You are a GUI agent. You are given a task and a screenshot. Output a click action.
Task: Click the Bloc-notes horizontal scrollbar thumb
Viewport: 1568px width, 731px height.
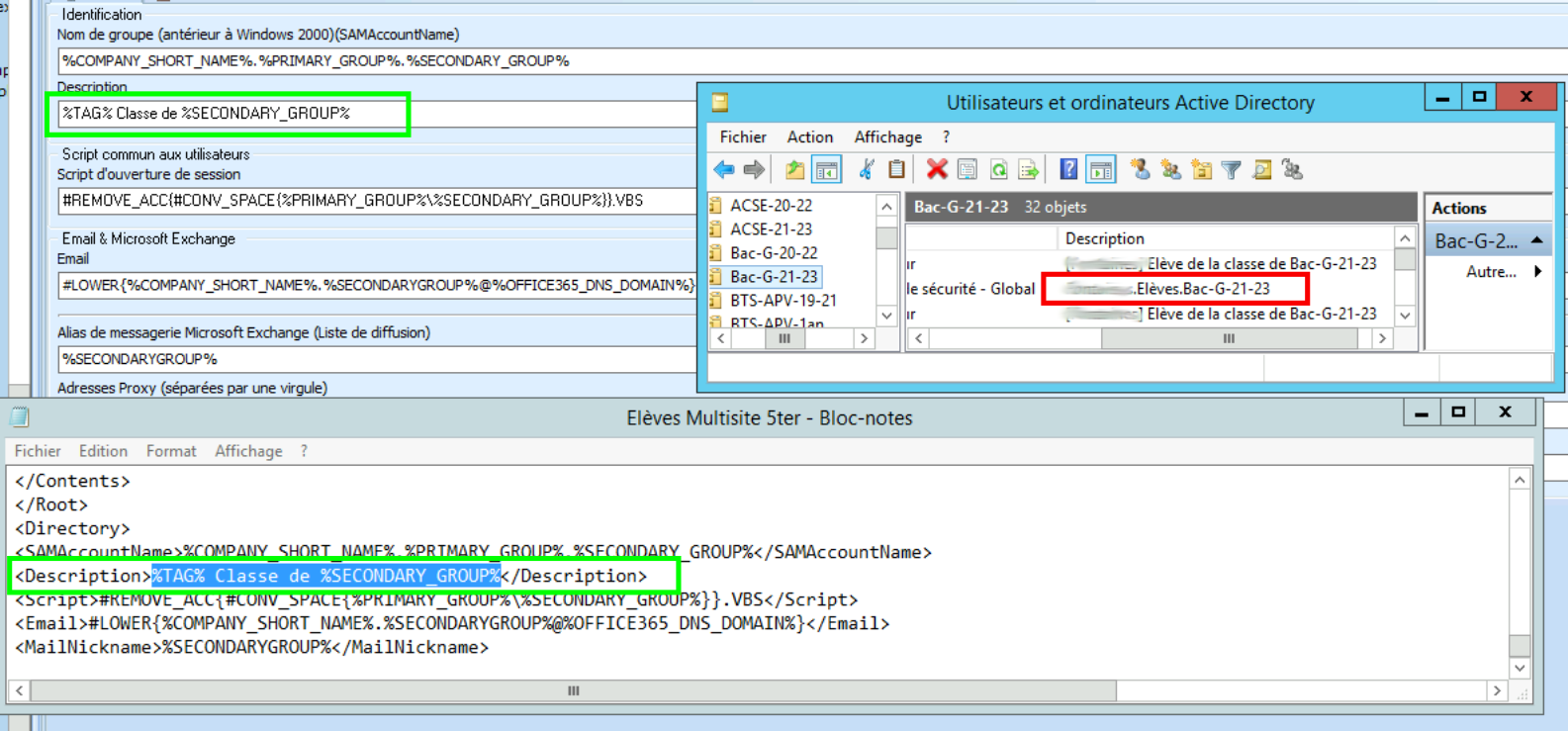point(573,690)
